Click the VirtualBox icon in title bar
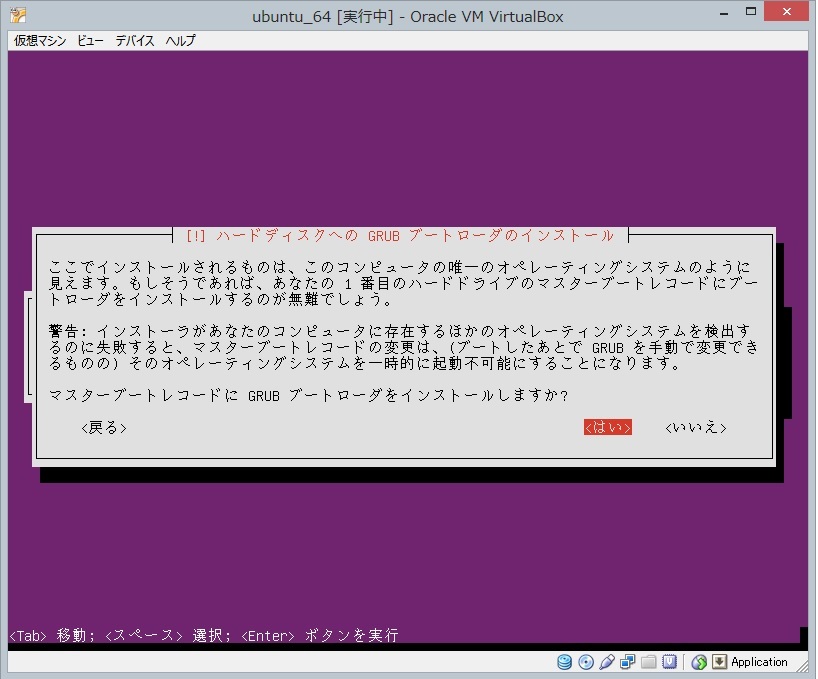Viewport: 818px width, 679px height. 18,15
